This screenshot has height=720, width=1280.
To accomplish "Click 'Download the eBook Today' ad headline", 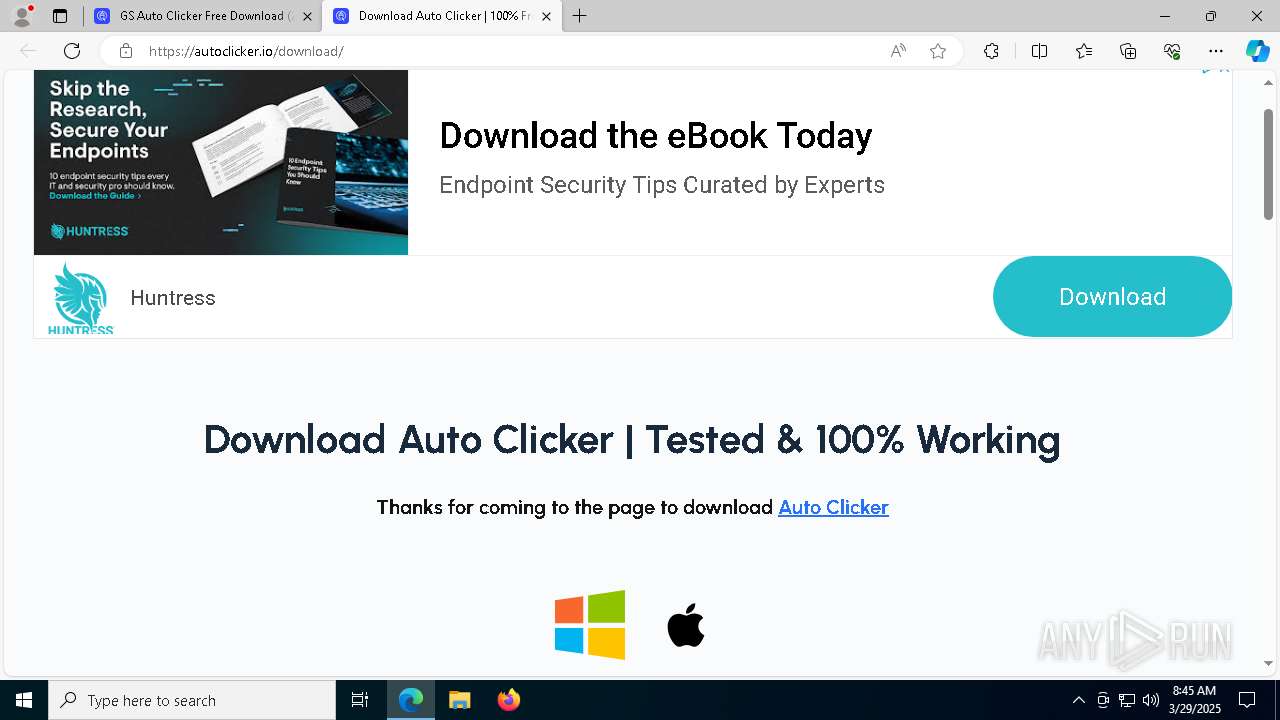I will 656,136.
